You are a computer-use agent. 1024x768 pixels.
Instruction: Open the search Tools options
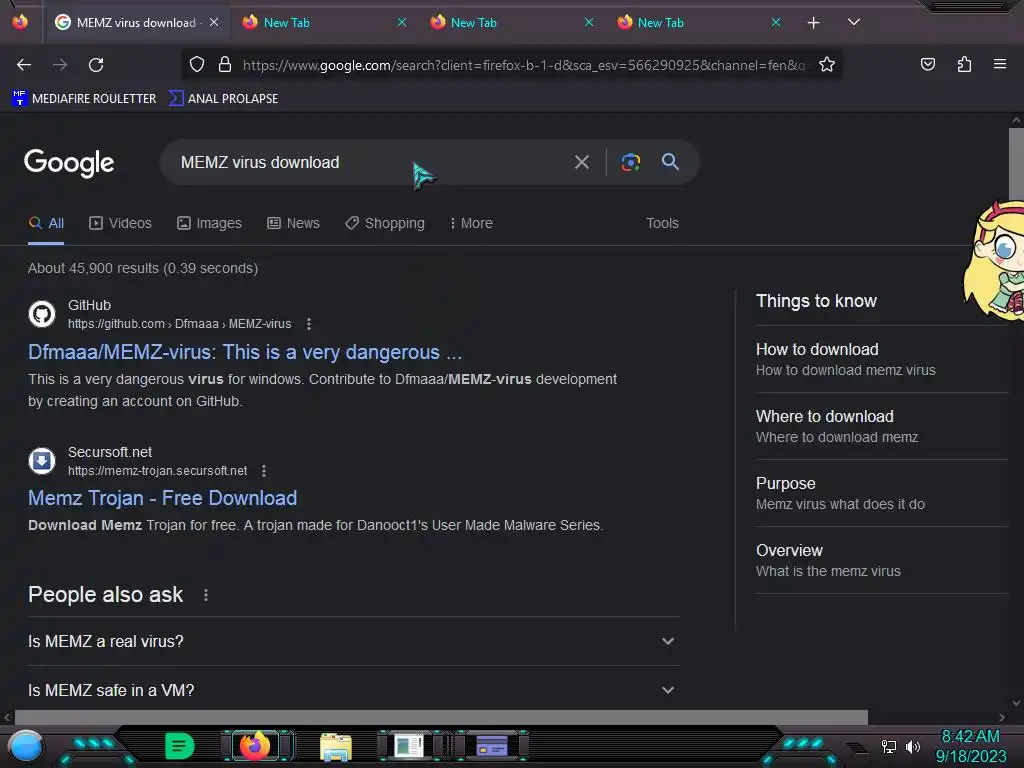point(662,223)
